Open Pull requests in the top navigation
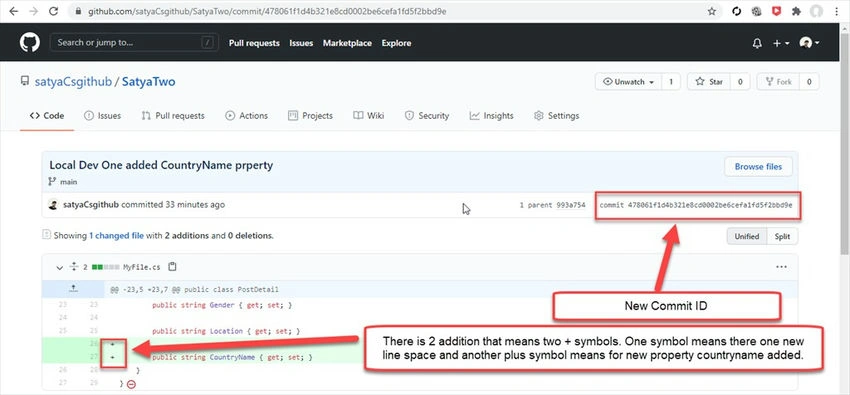The width and height of the screenshot is (850, 395). point(254,43)
